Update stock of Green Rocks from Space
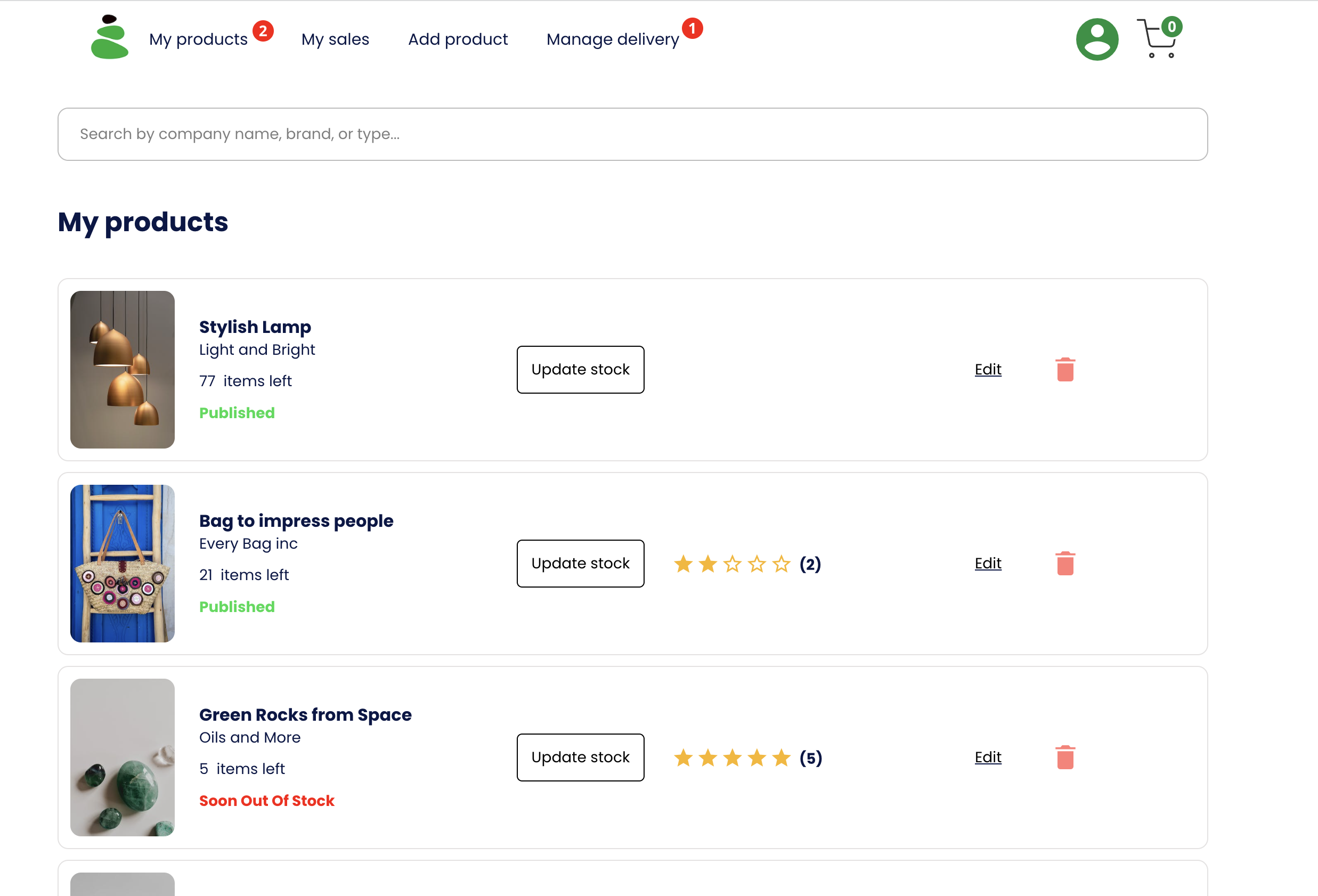The image size is (1318, 896). [x=580, y=757]
